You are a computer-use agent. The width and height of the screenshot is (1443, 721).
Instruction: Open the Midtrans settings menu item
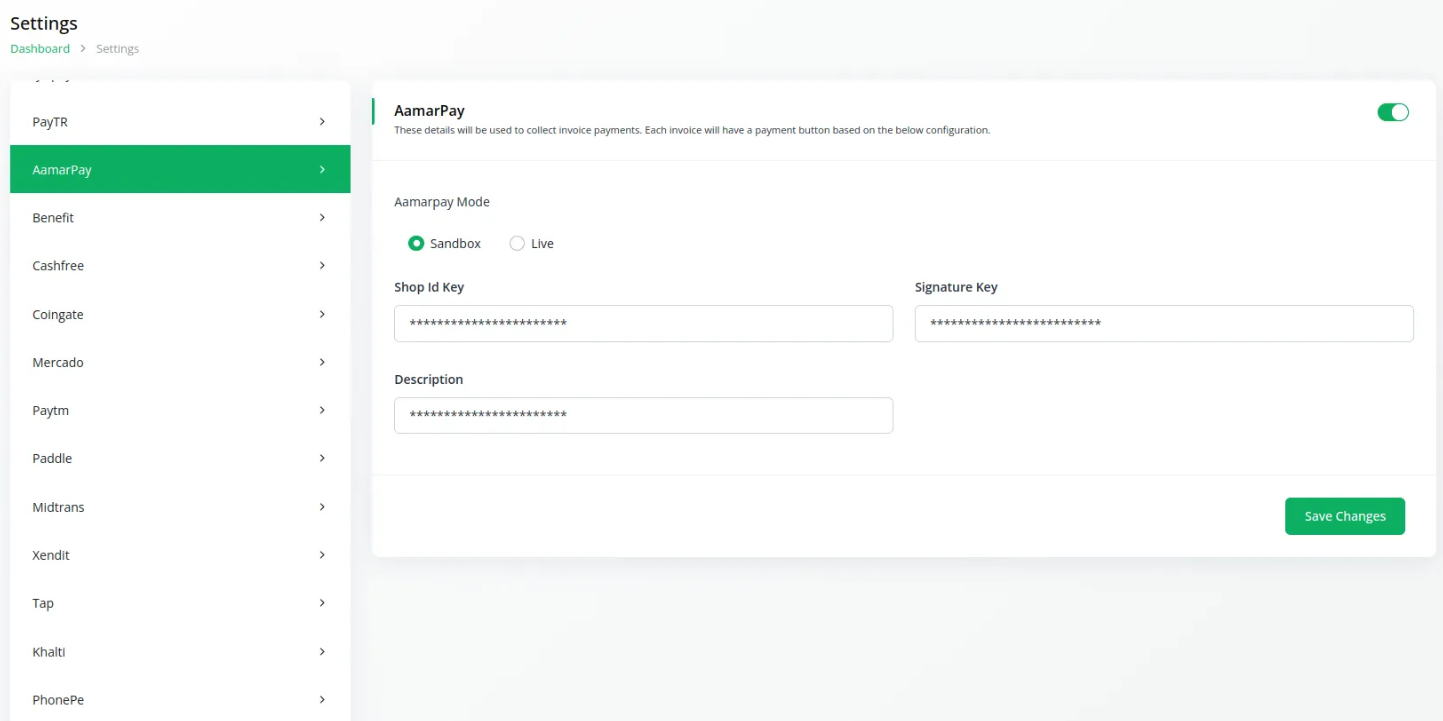pos(180,507)
